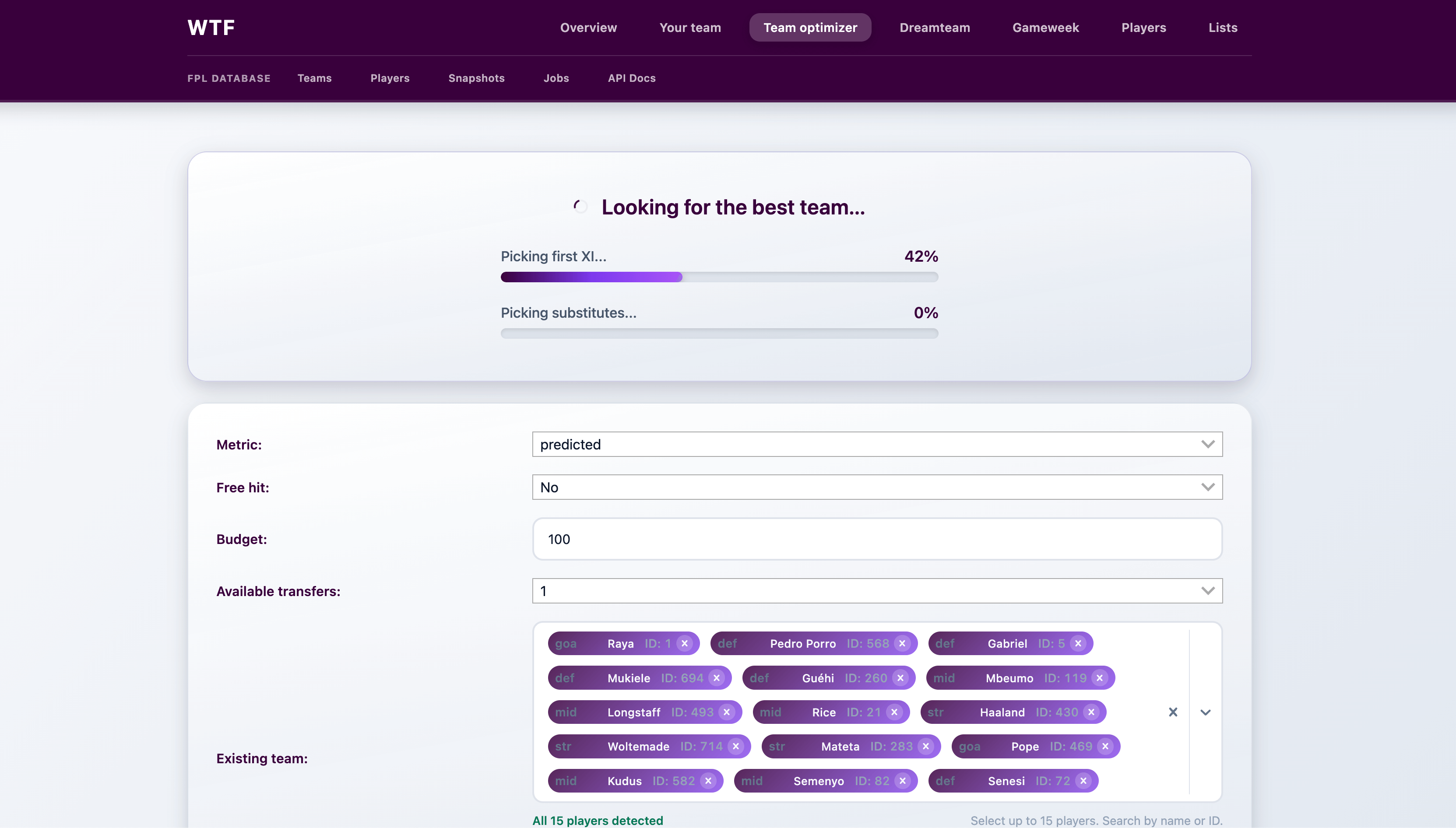The width and height of the screenshot is (1456, 828).
Task: Remove Haaland from the selected players
Action: (x=1091, y=712)
